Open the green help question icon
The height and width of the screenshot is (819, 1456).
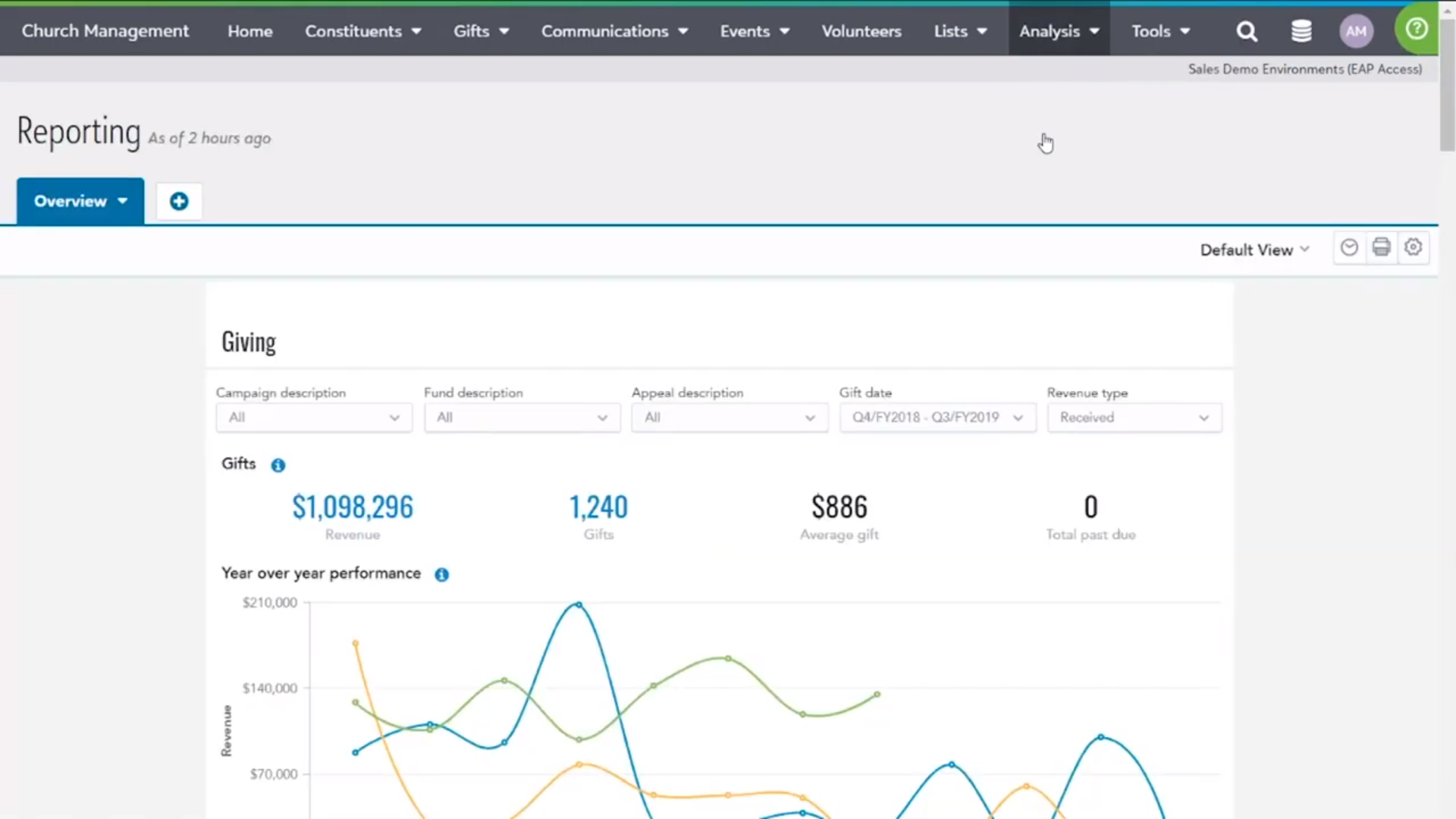[1416, 29]
